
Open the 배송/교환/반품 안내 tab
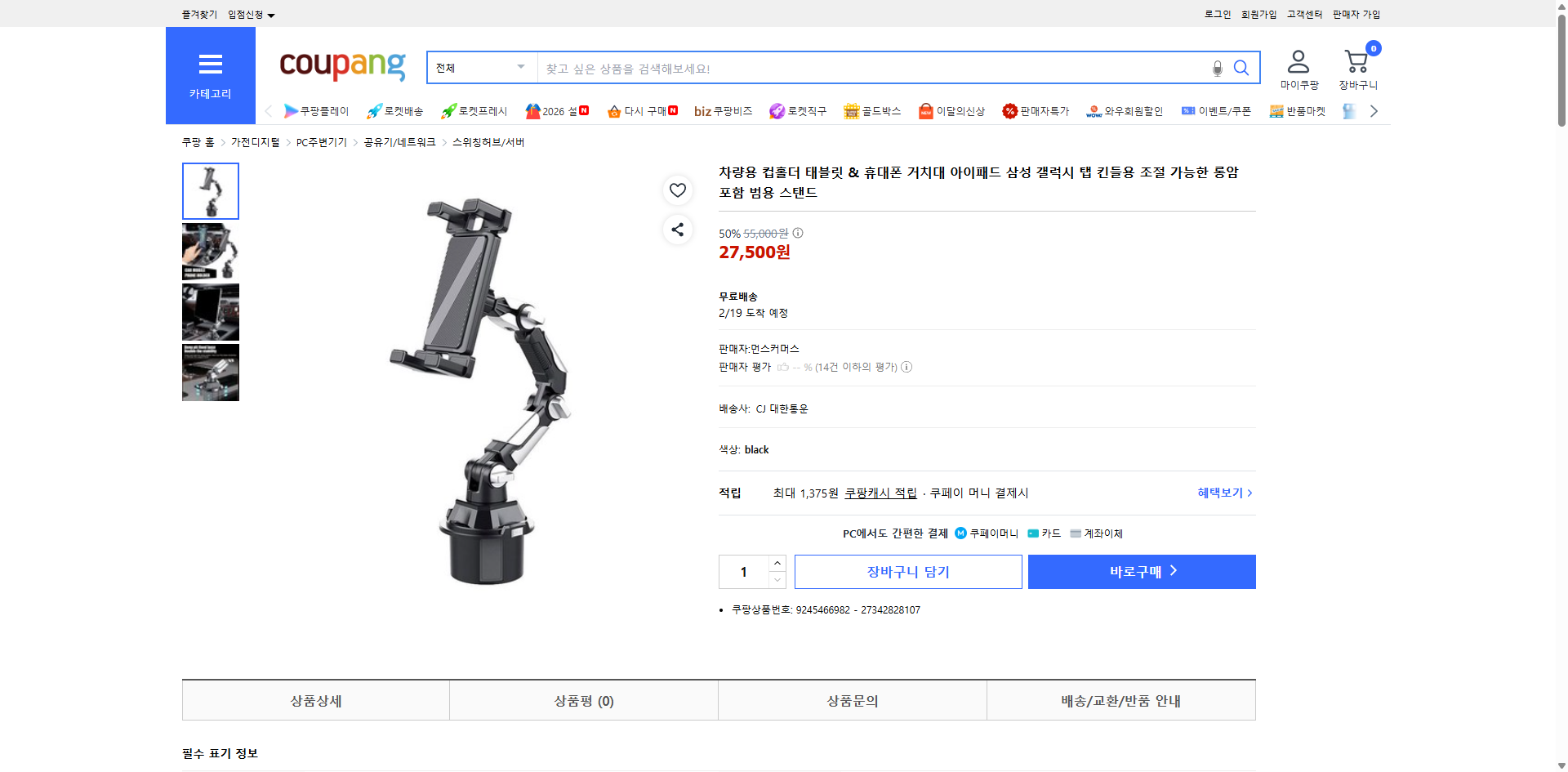1120,700
